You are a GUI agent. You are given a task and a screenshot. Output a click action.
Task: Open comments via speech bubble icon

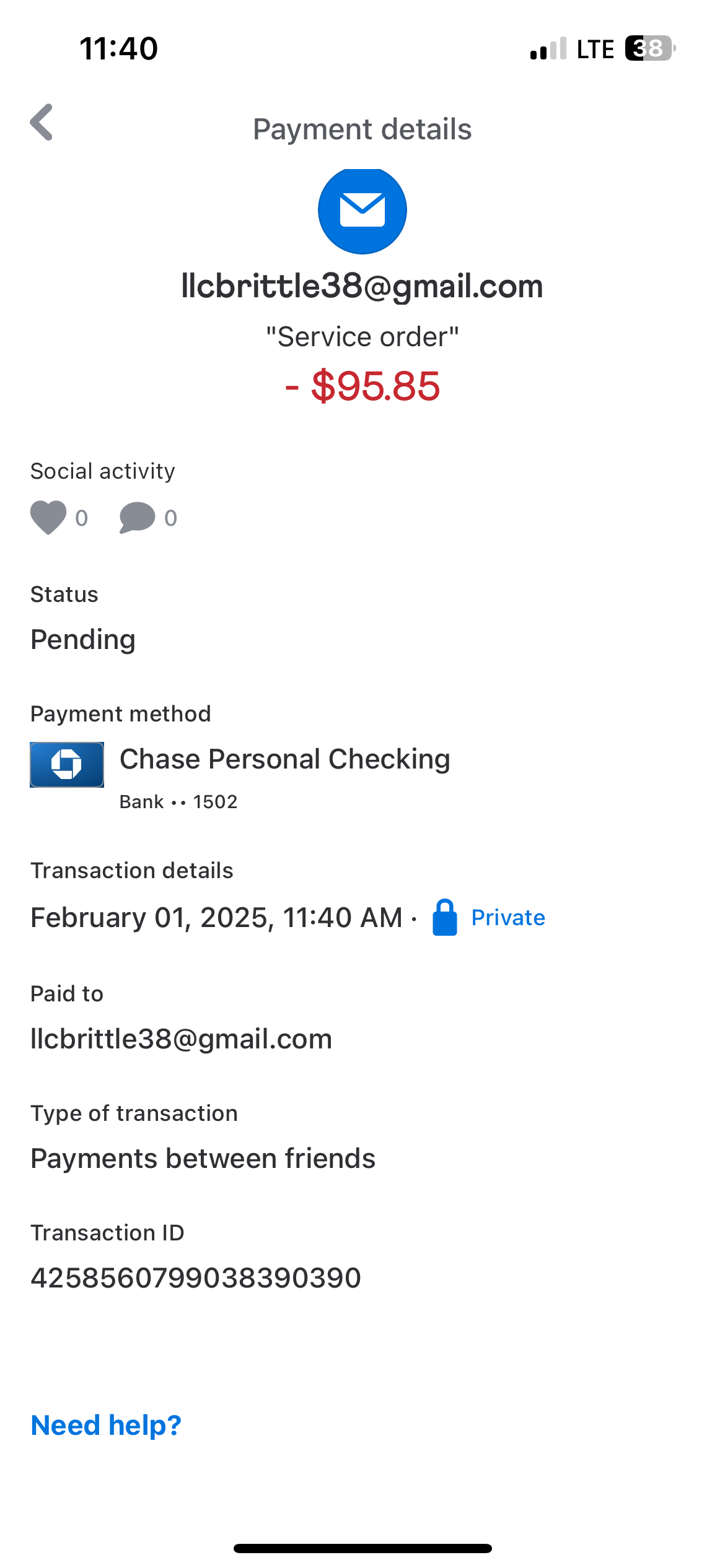point(137,517)
